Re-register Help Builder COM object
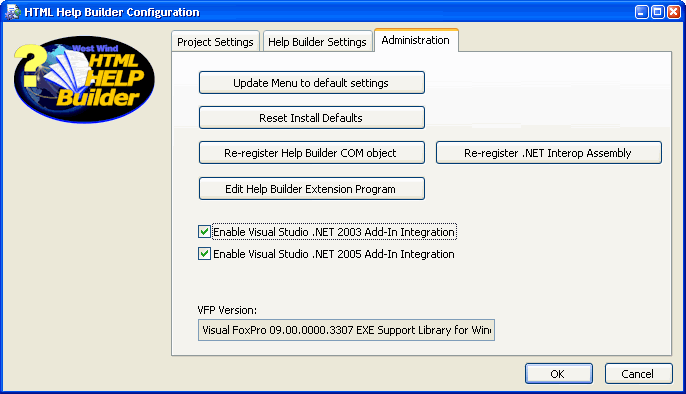The image size is (686, 394). tap(312, 153)
